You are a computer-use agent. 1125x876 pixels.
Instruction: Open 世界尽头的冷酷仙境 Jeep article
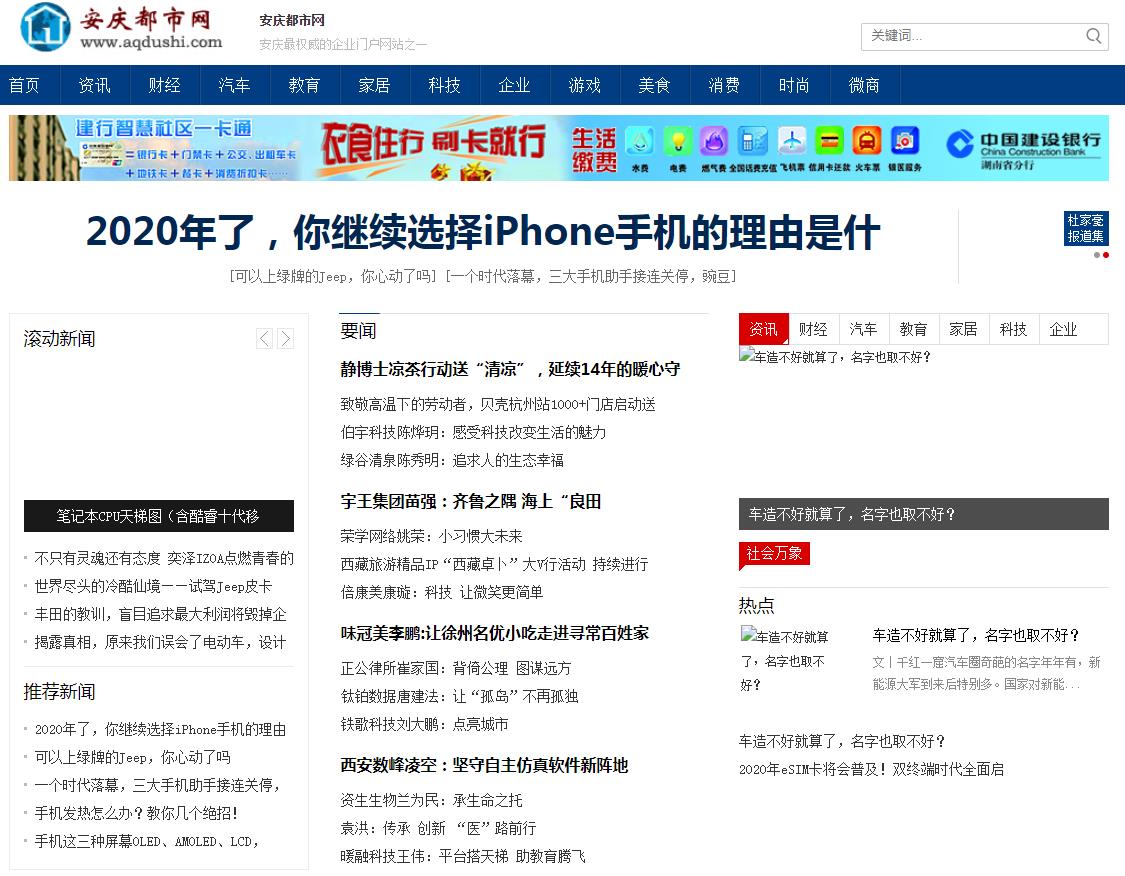coord(153,586)
